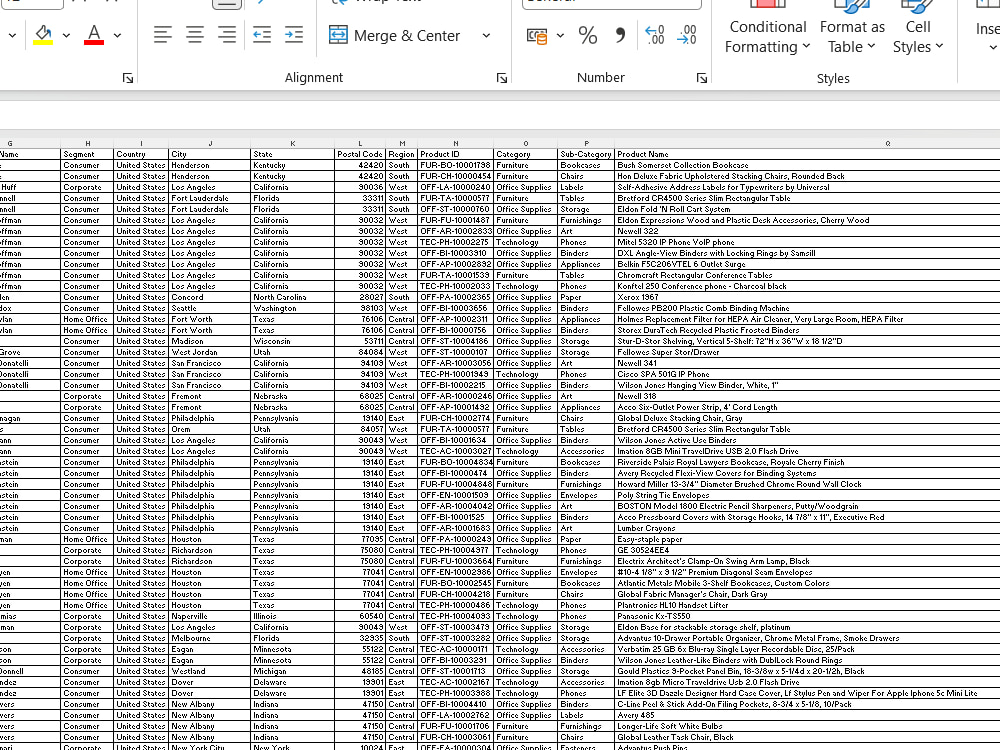This screenshot has height=750, width=1000.
Task: Select the North Carolina state cell
Action: [x=292, y=297]
